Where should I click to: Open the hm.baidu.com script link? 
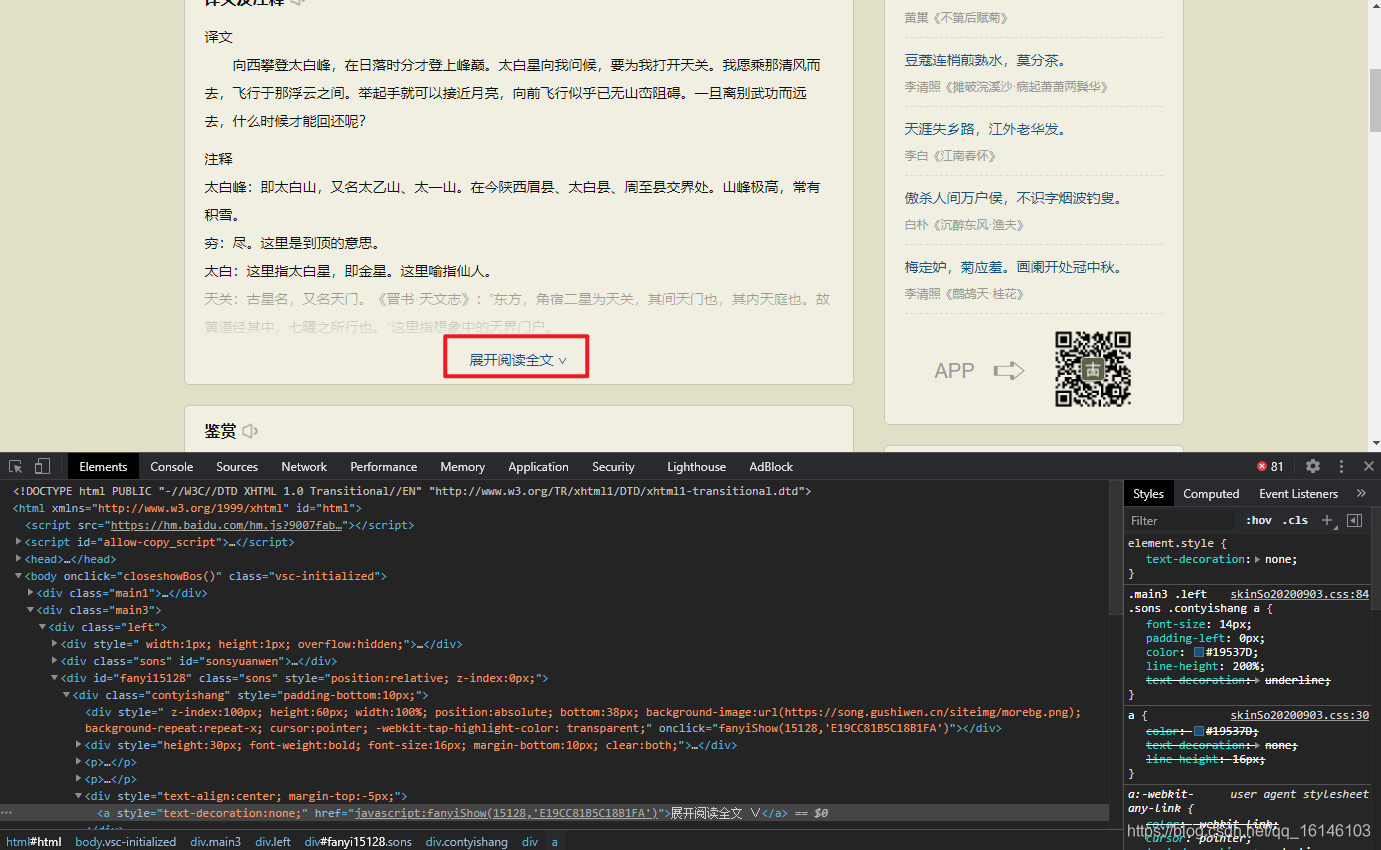click(x=226, y=524)
